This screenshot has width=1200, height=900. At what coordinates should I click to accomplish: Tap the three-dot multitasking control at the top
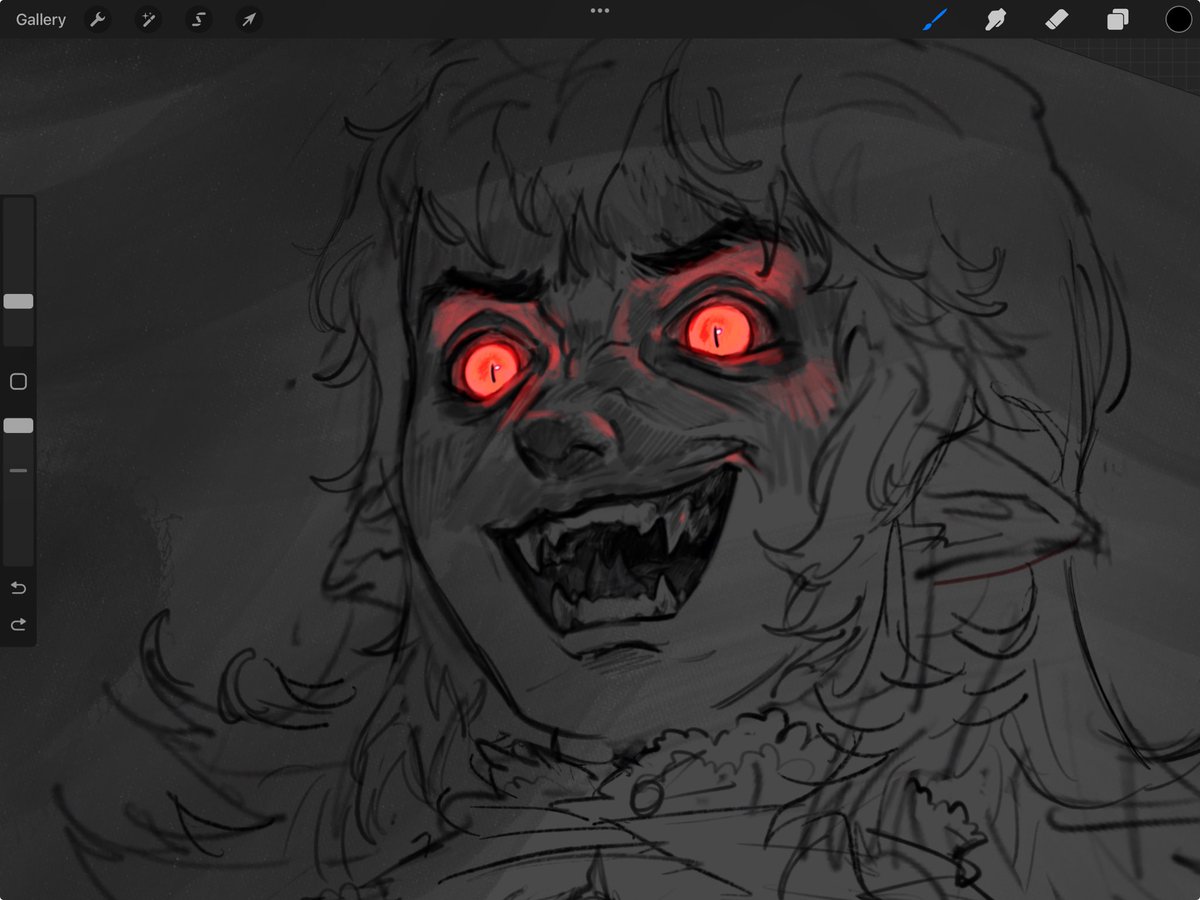click(600, 11)
